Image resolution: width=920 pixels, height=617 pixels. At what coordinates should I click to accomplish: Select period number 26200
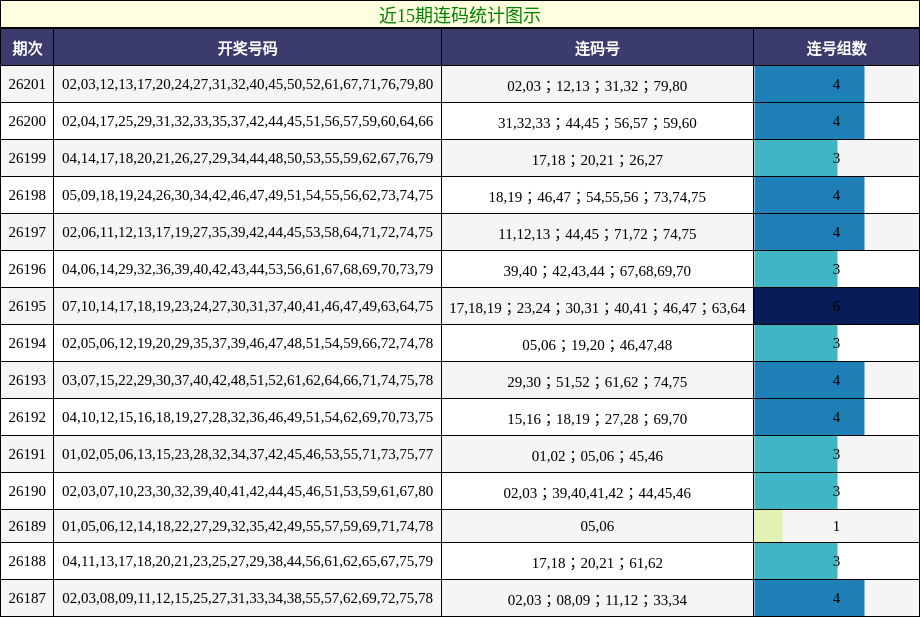[x=27, y=121]
